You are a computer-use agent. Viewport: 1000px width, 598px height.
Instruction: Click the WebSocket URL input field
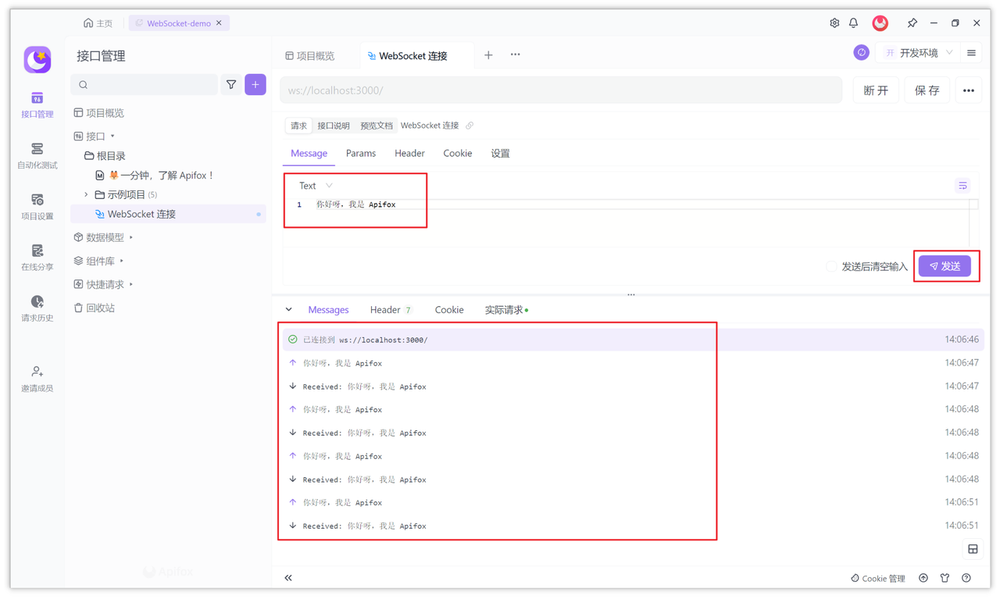click(x=560, y=89)
